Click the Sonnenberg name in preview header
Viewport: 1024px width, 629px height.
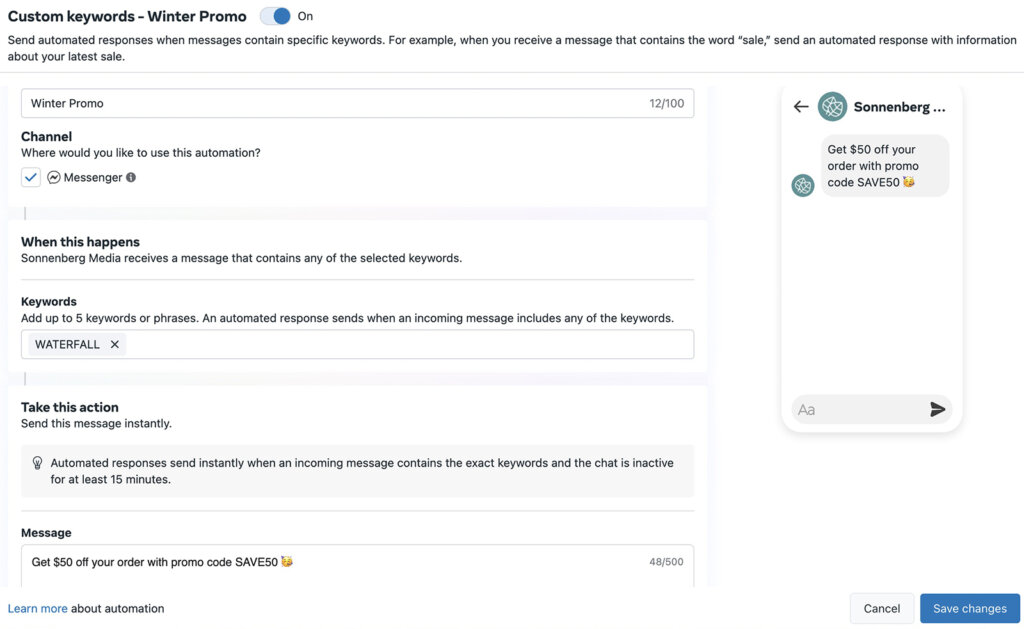coord(899,107)
